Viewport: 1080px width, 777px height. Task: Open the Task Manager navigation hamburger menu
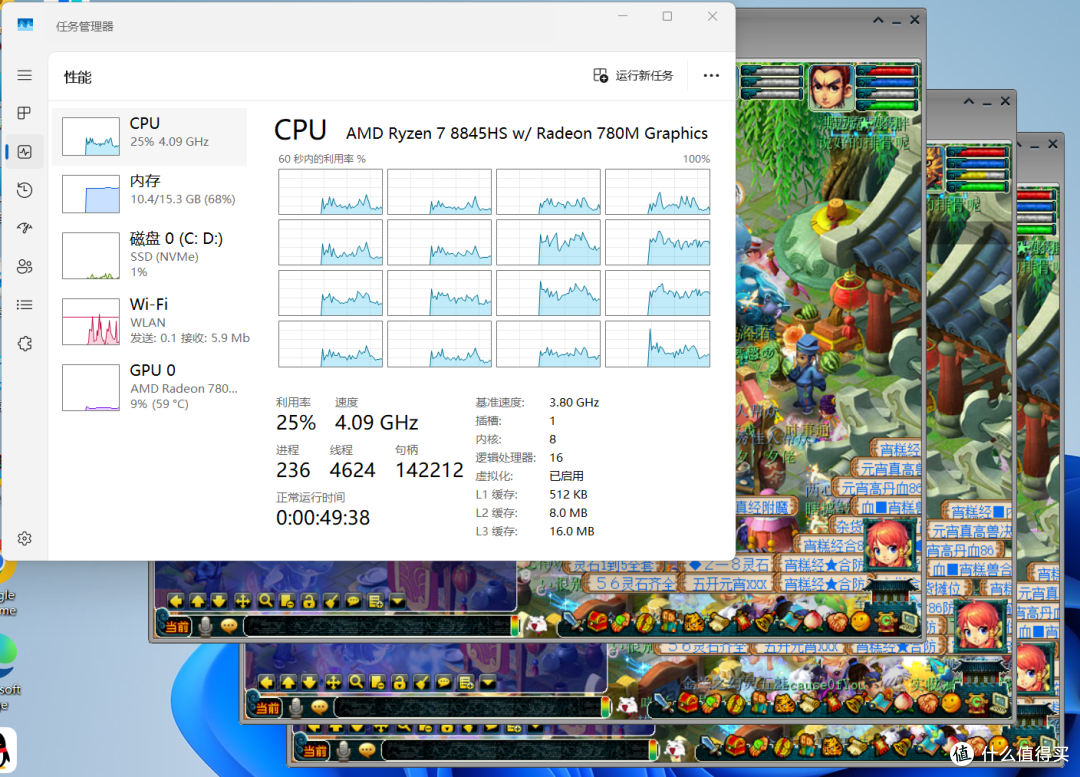tap(25, 75)
